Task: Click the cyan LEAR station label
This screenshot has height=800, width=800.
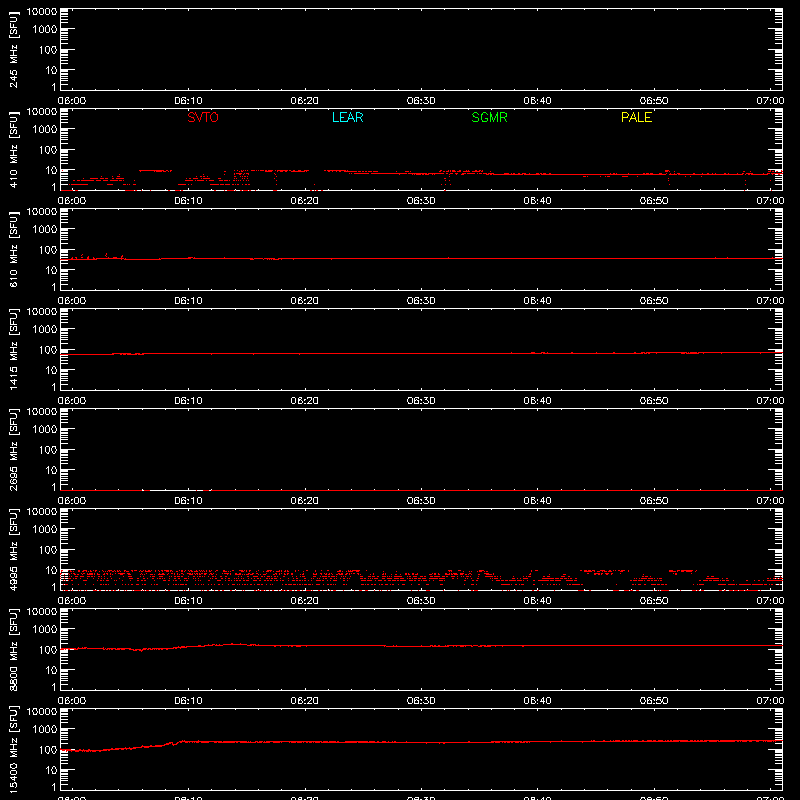Action: 347,117
